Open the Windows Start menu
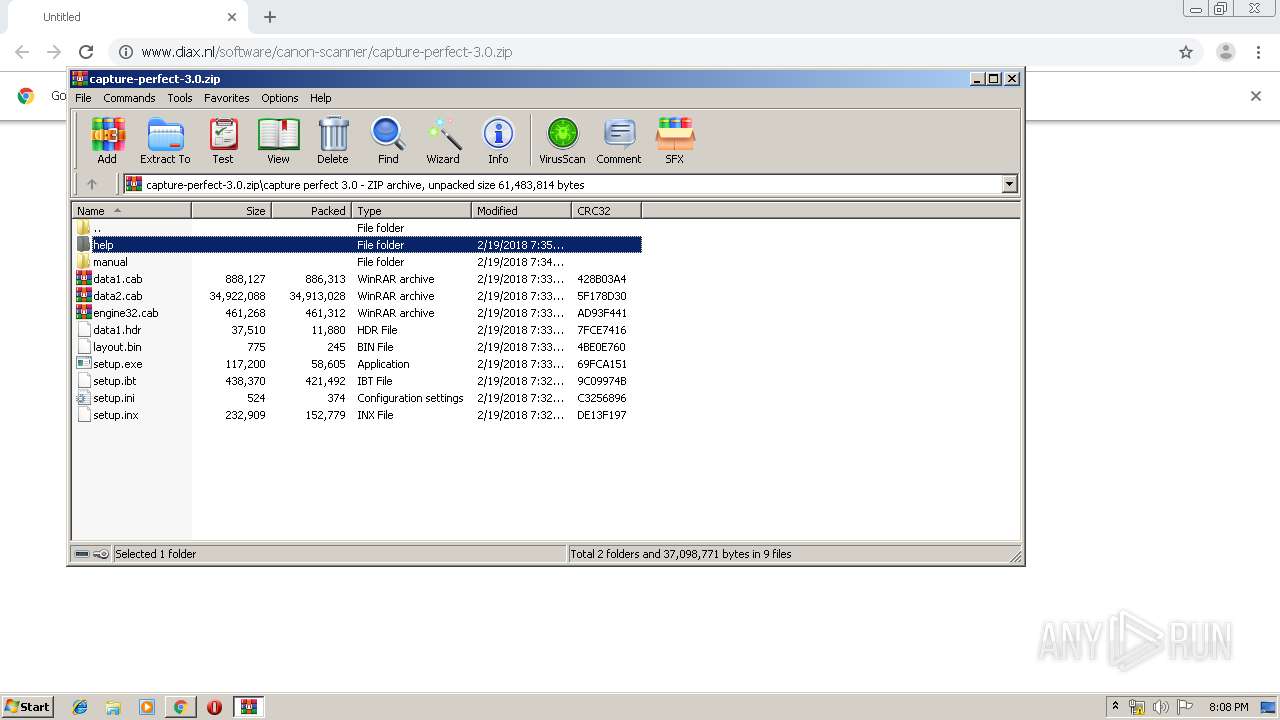 click(28, 707)
